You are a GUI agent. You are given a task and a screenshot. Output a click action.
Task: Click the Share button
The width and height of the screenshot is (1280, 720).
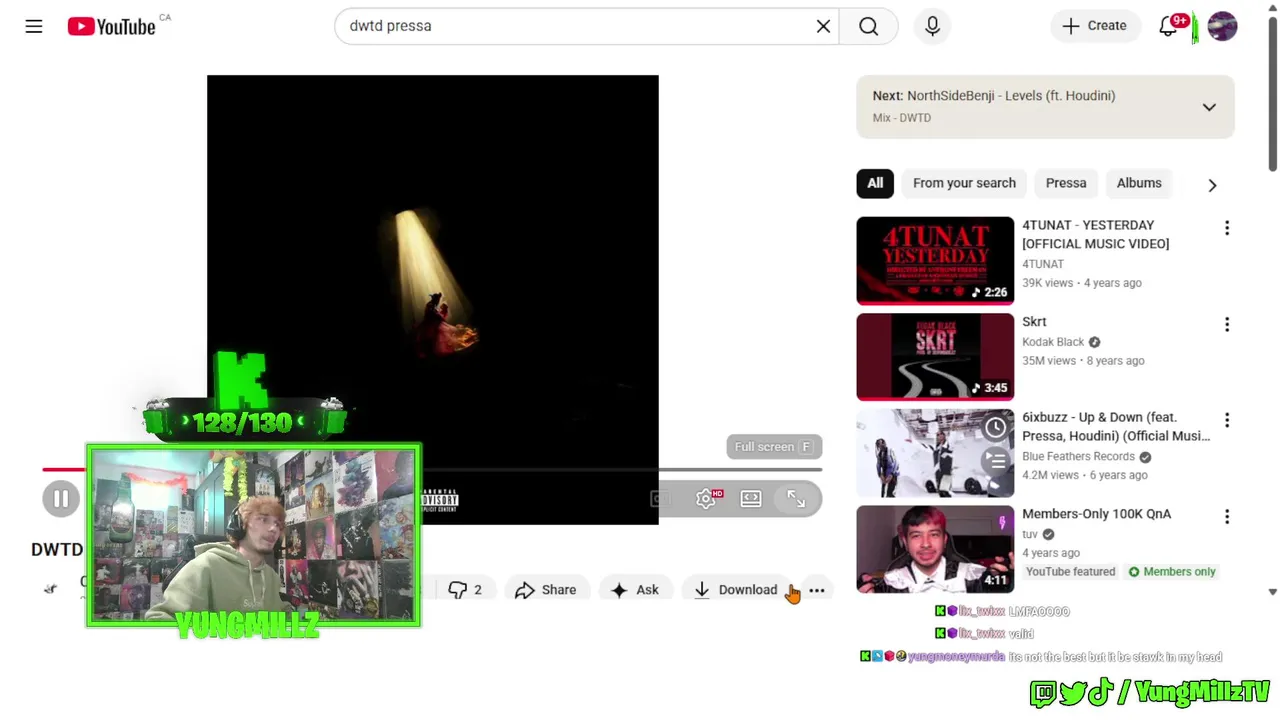click(x=545, y=590)
